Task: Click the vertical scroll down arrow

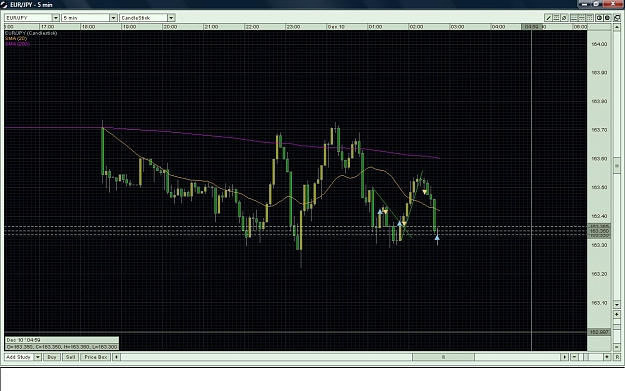Action: tap(617, 305)
